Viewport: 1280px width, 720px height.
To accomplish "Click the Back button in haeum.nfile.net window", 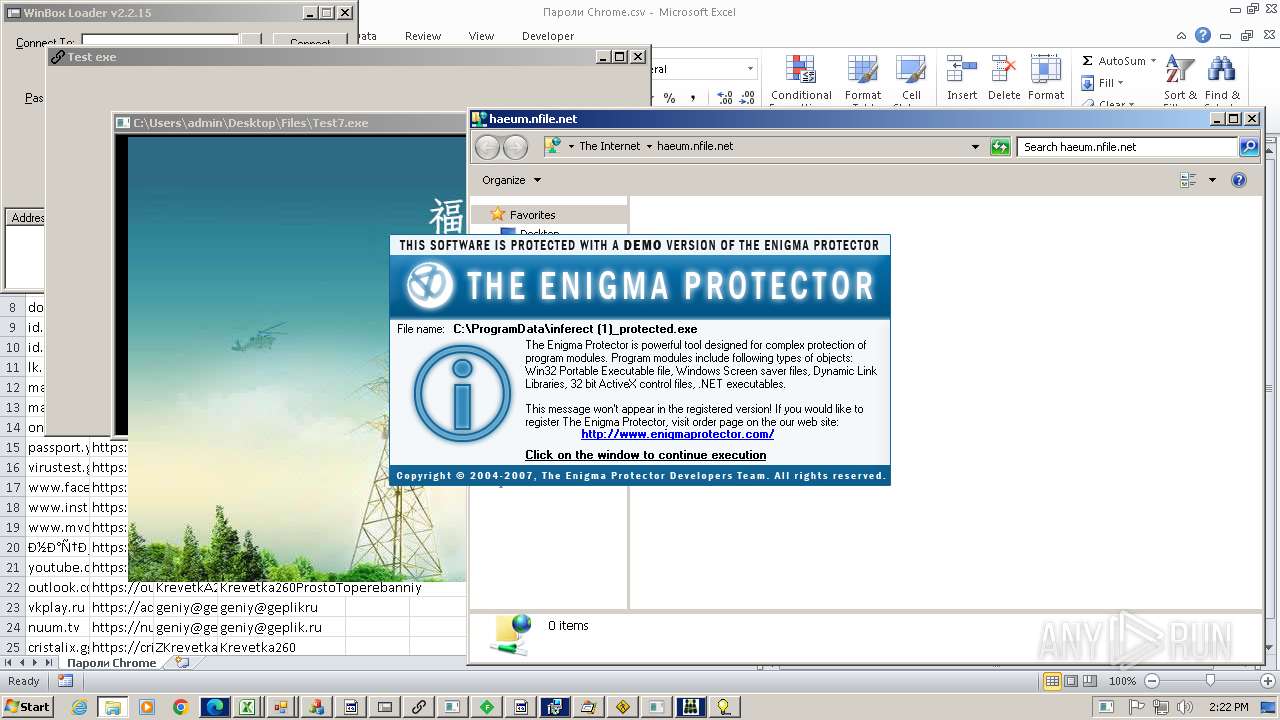I will 487,147.
